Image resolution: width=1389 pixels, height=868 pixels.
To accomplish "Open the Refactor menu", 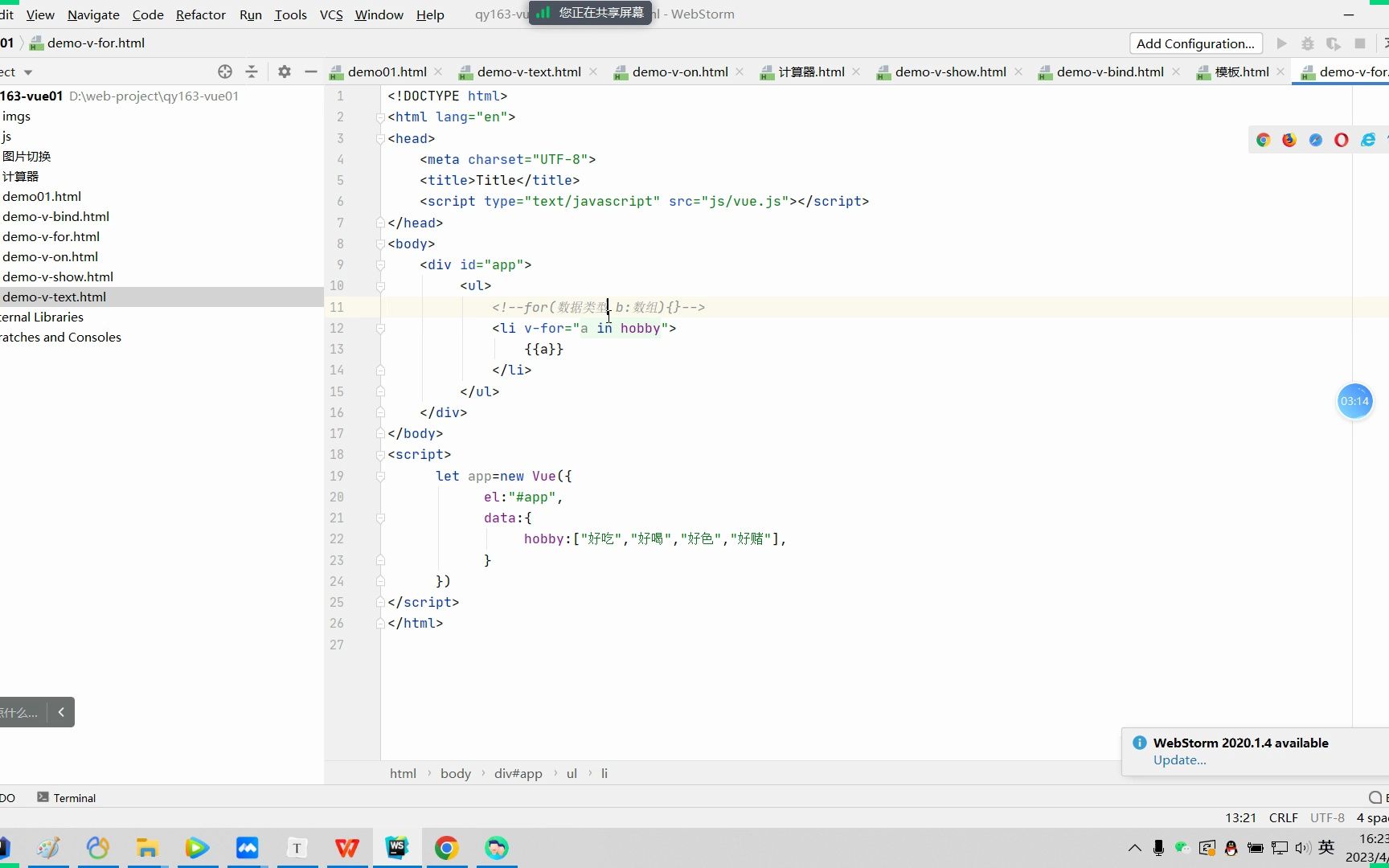I will click(x=201, y=14).
